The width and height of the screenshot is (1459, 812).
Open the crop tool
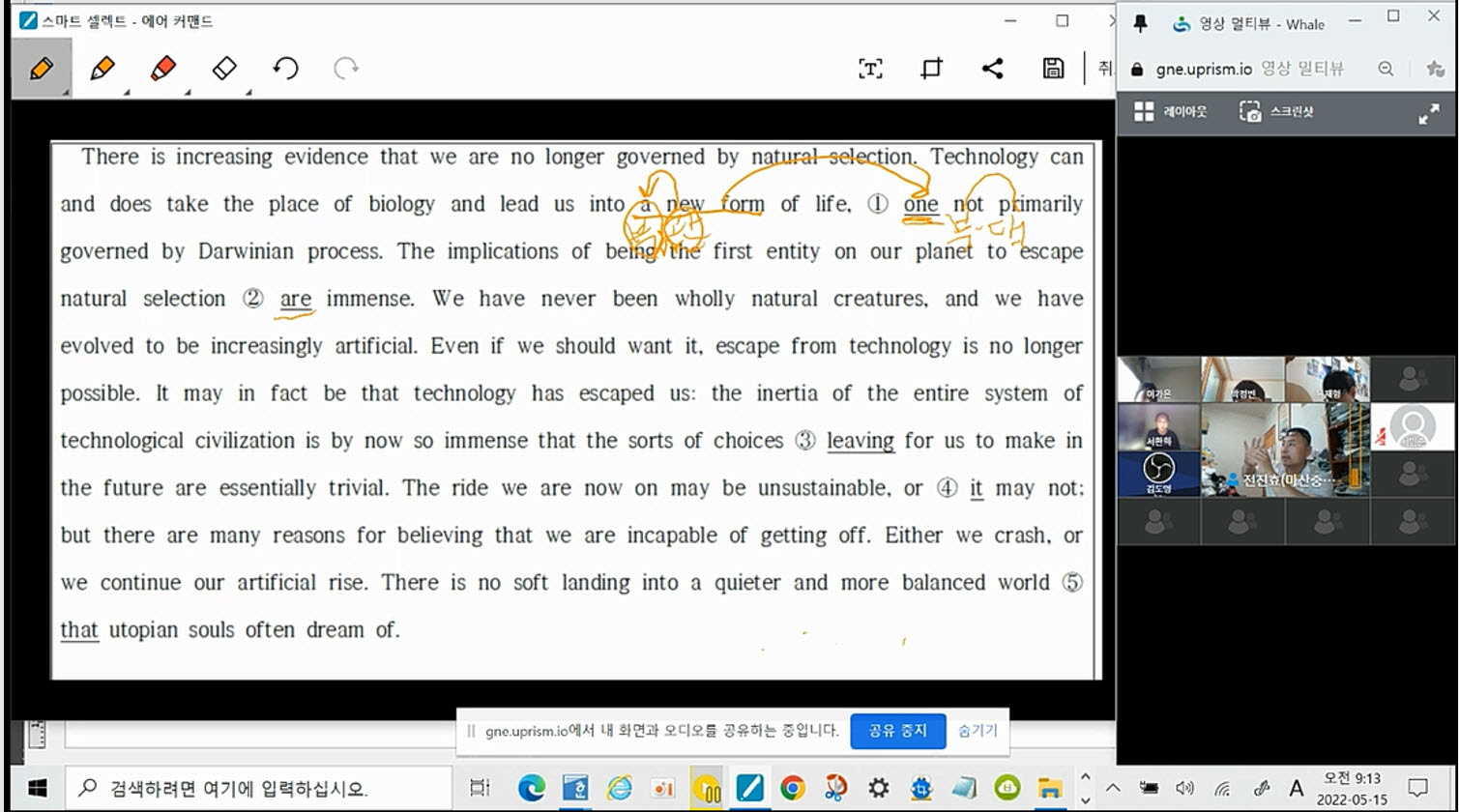pos(931,69)
